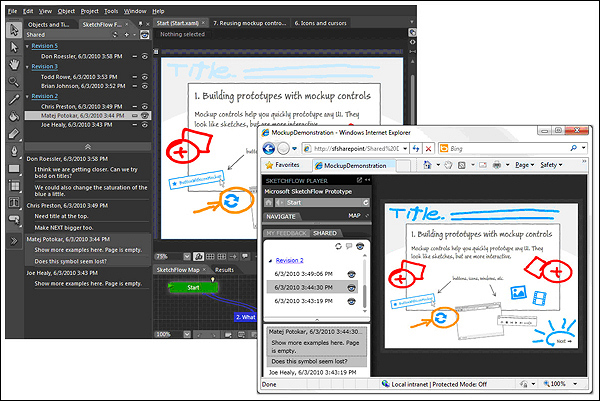
Task: Open the Revision 3 link
Action: tap(44, 67)
